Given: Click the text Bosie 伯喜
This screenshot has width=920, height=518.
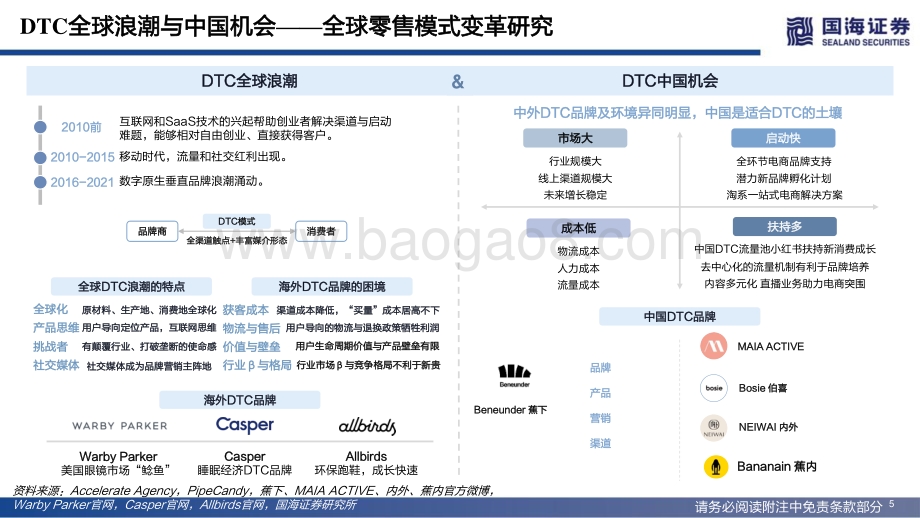Looking at the screenshot, I should [763, 388].
